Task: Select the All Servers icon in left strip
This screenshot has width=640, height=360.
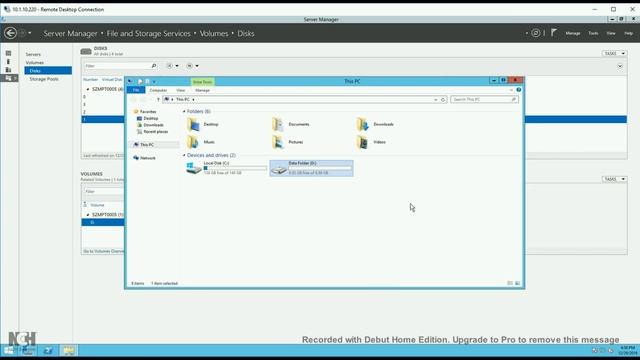Action: (8, 70)
